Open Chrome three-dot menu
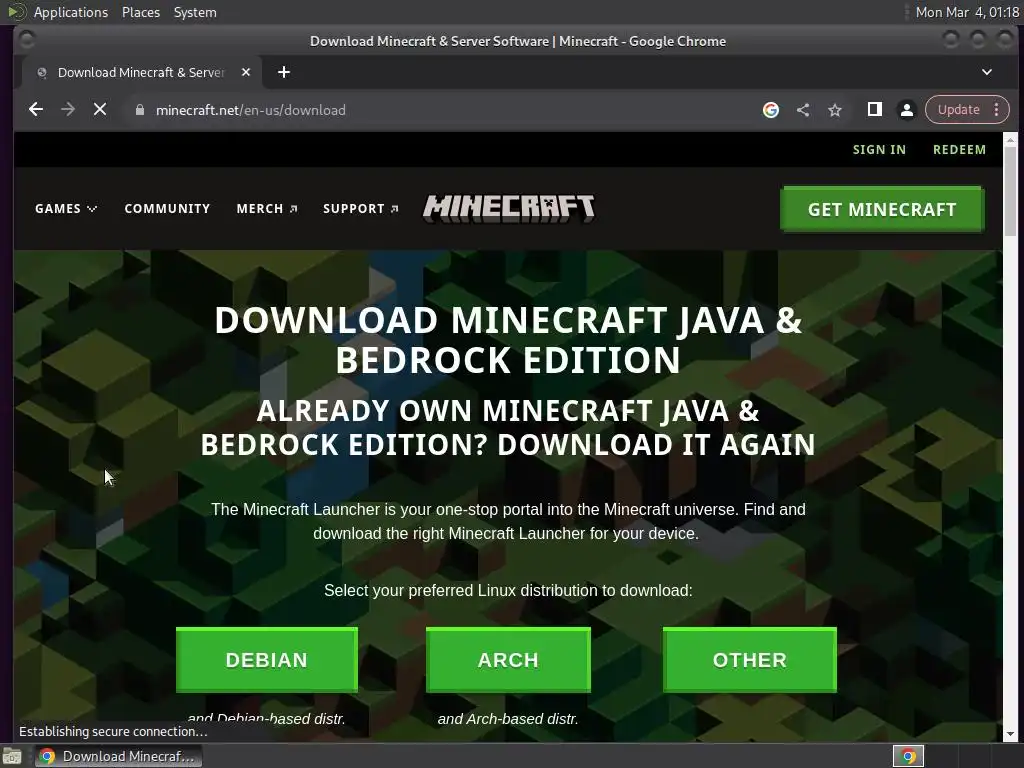 pyautogui.click(x=997, y=110)
